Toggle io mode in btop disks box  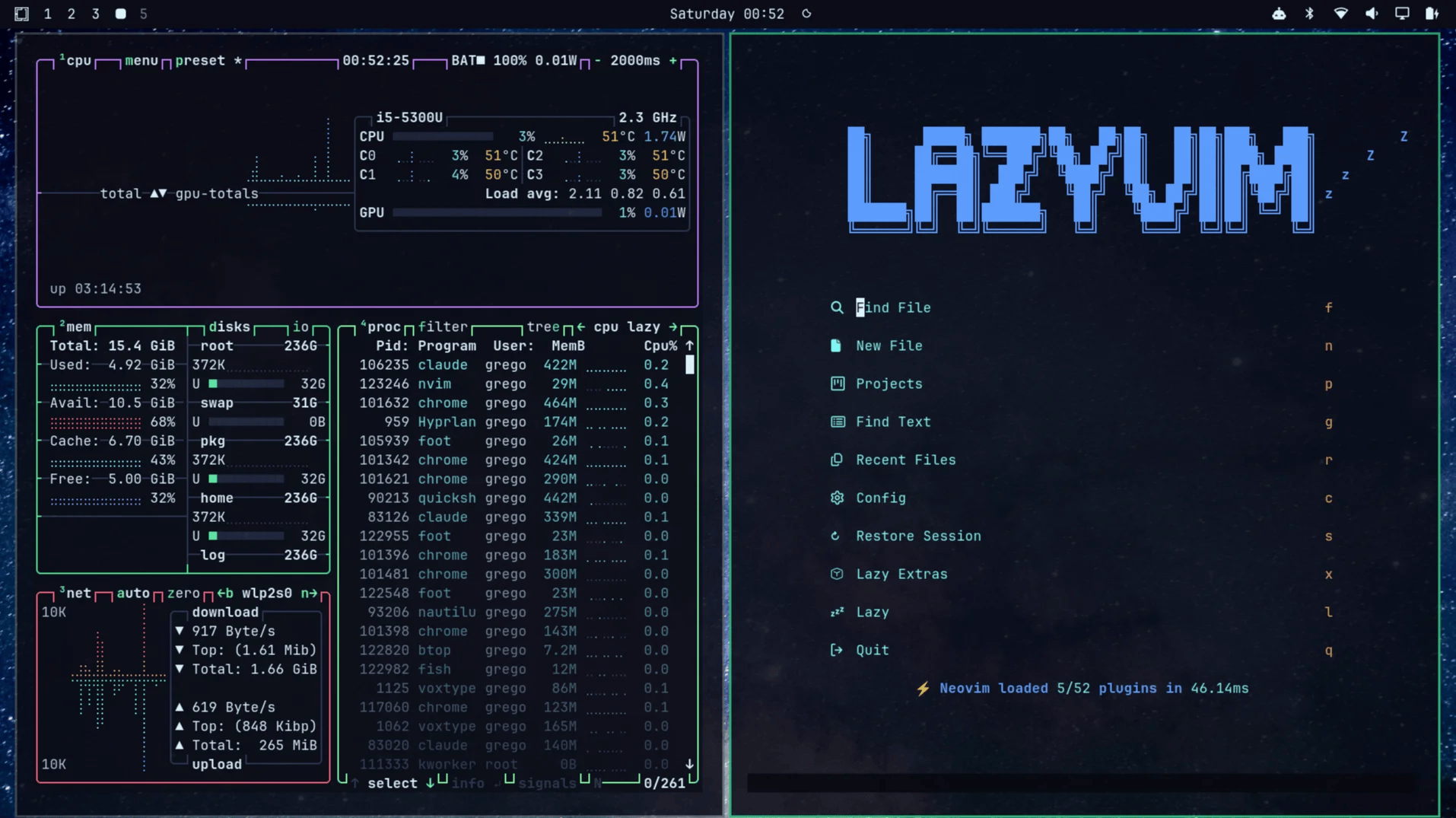click(300, 326)
